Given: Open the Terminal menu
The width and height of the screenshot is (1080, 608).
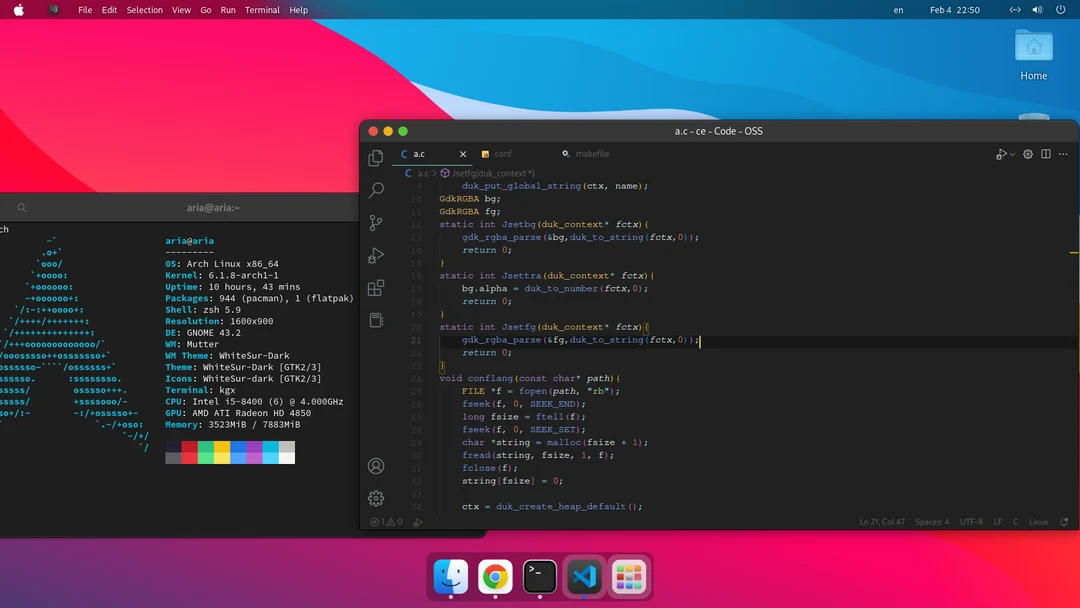Looking at the screenshot, I should tap(261, 10).
